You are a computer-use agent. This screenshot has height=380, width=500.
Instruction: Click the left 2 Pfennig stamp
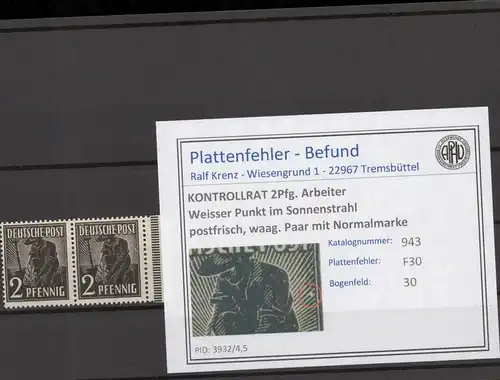(36, 263)
